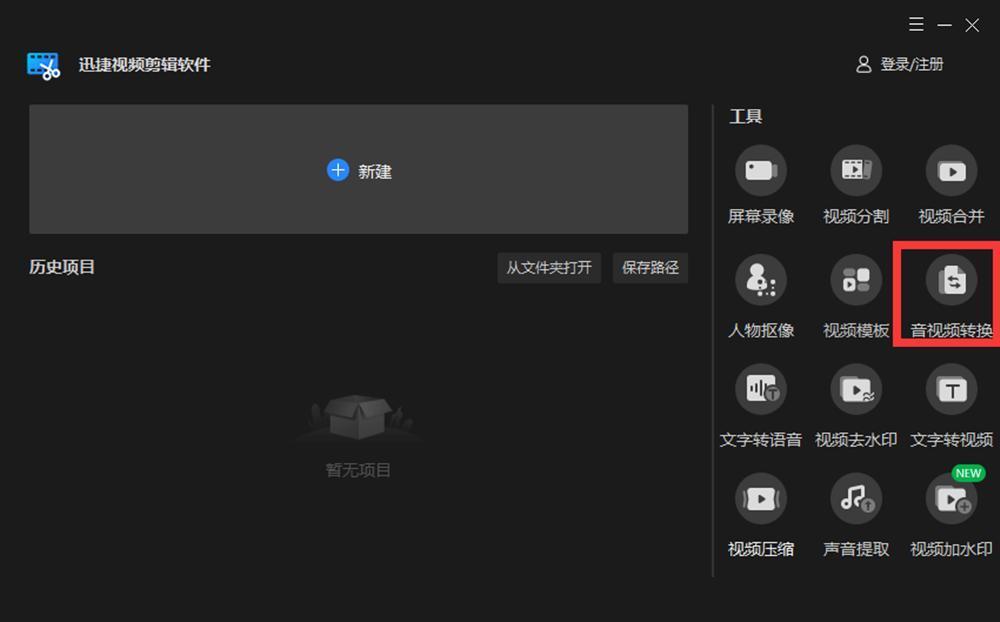Click the user avatar icon

pyautogui.click(x=864, y=64)
